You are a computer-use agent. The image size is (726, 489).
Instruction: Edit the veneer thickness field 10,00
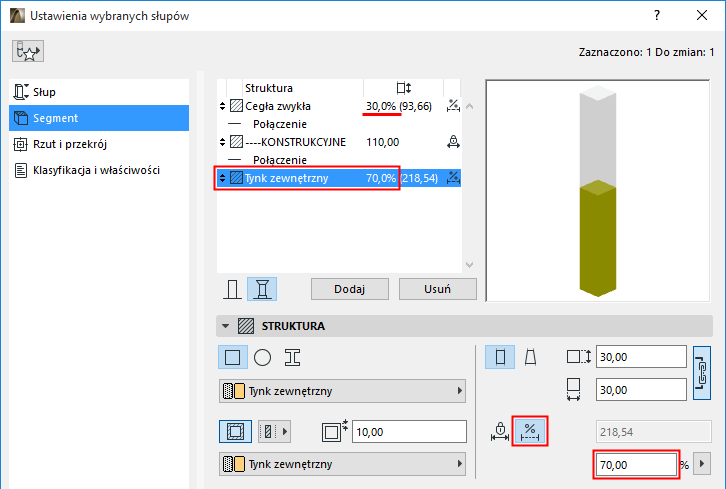pos(409,432)
